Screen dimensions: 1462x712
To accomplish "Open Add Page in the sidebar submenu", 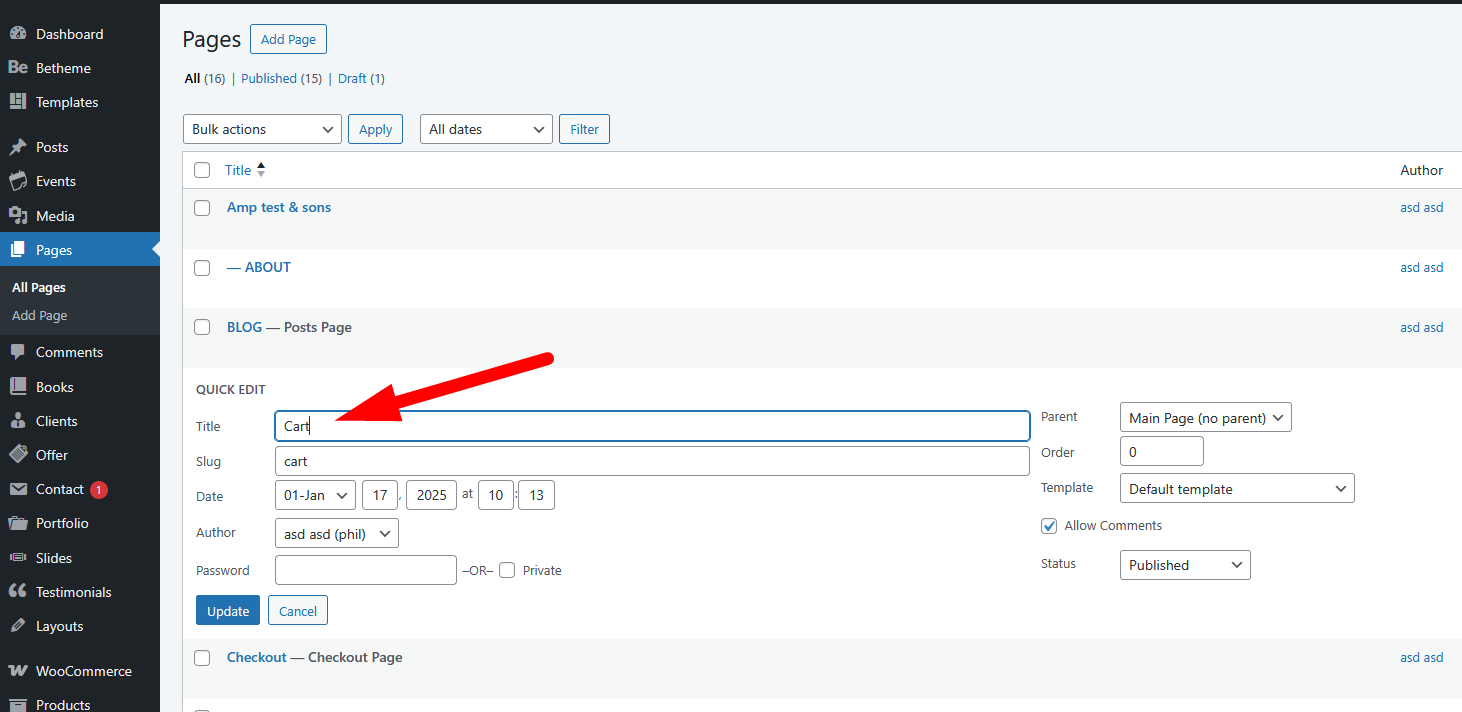I will [40, 315].
